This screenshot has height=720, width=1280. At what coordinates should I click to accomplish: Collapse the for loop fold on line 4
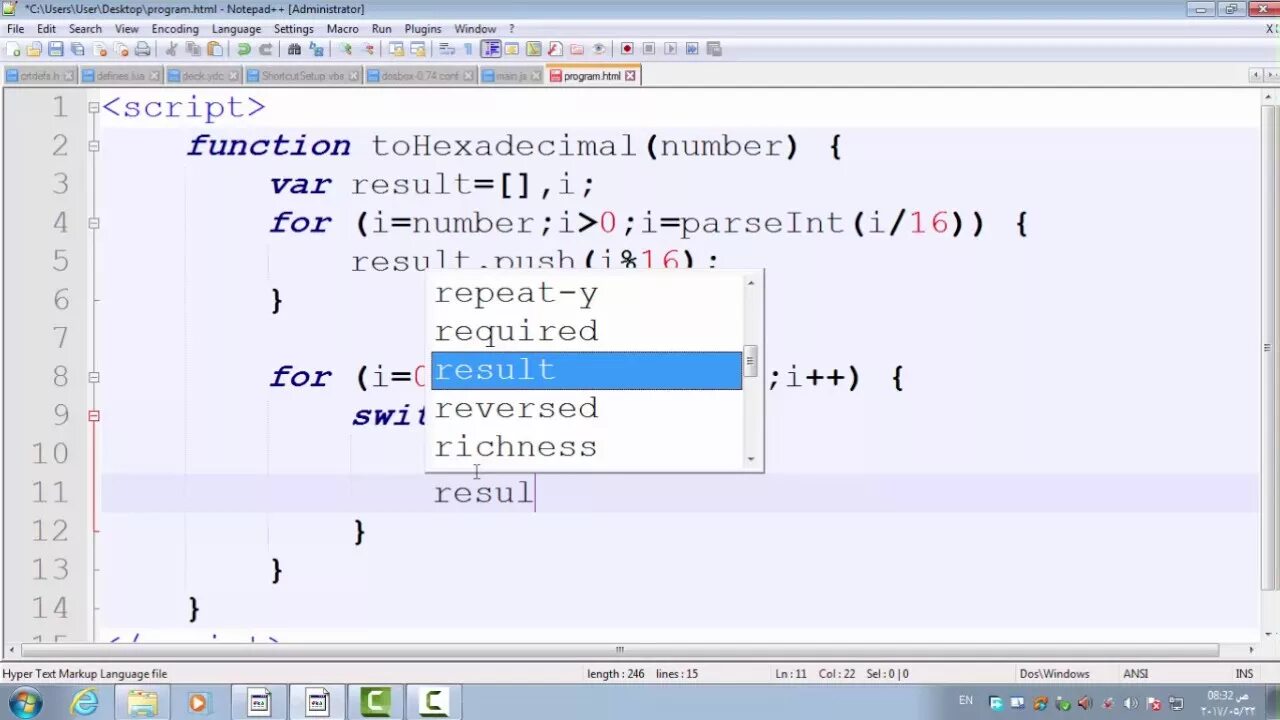tap(94, 223)
